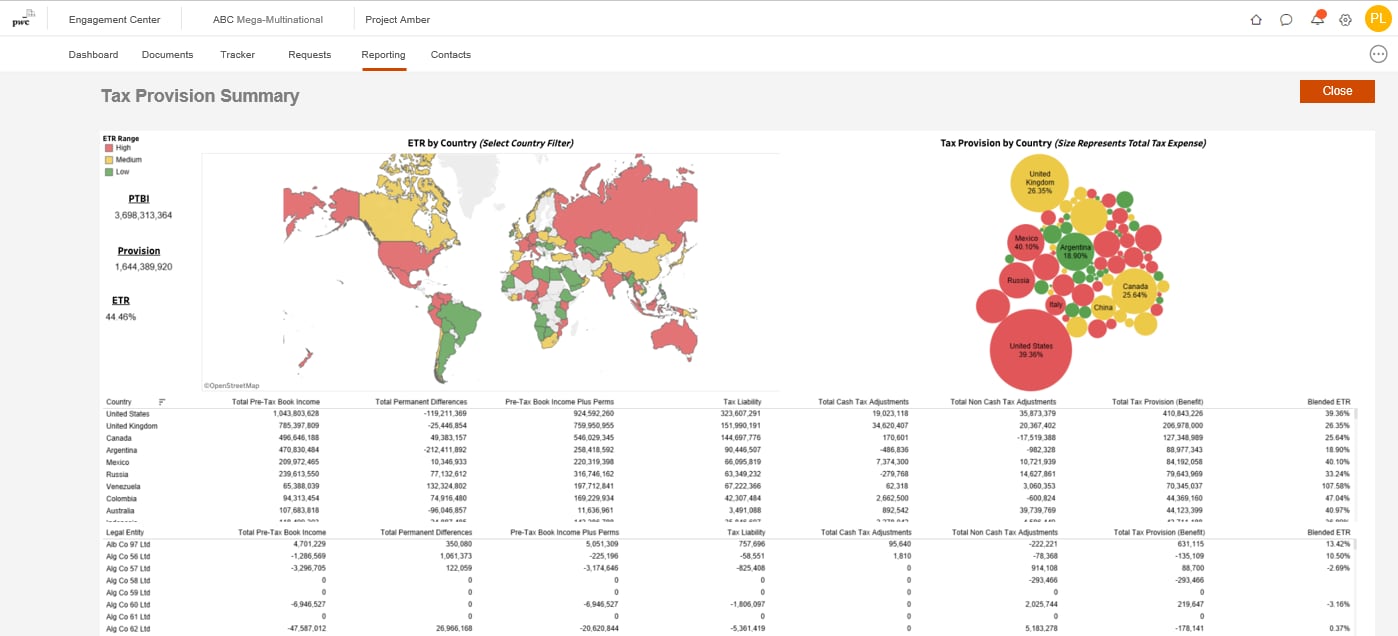Click the PL user avatar
This screenshot has width=1398, height=636.
[x=1378, y=19]
